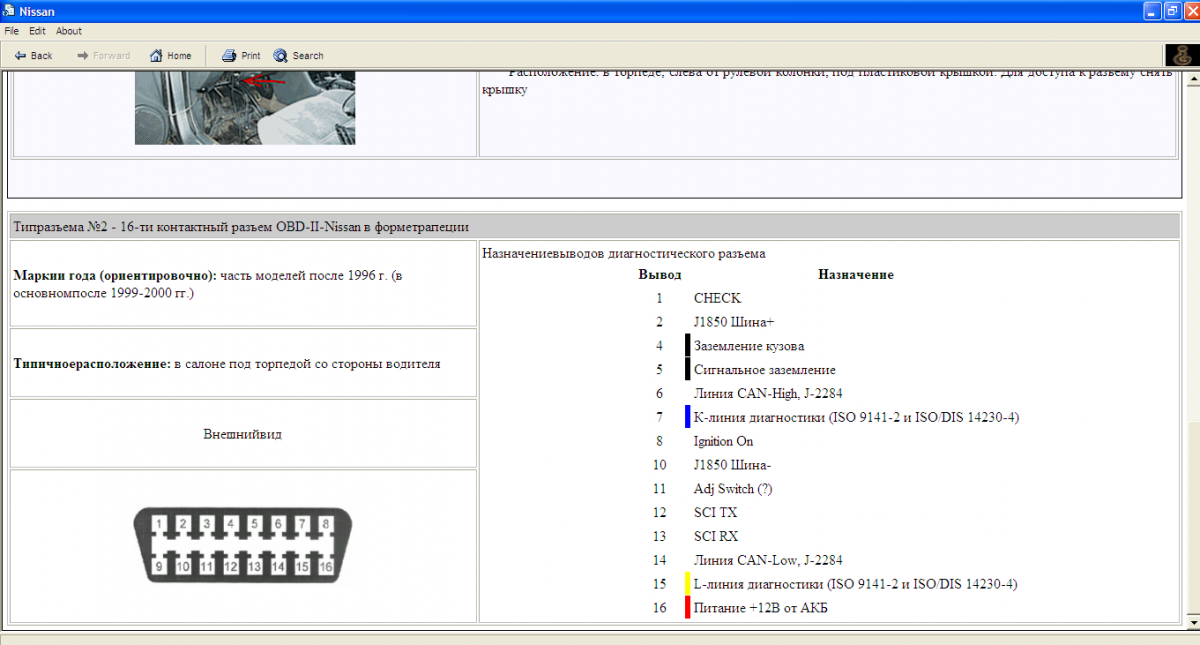Click 'Adj Switch (?)' text
The width and height of the screenshot is (1200, 645).
click(x=733, y=489)
